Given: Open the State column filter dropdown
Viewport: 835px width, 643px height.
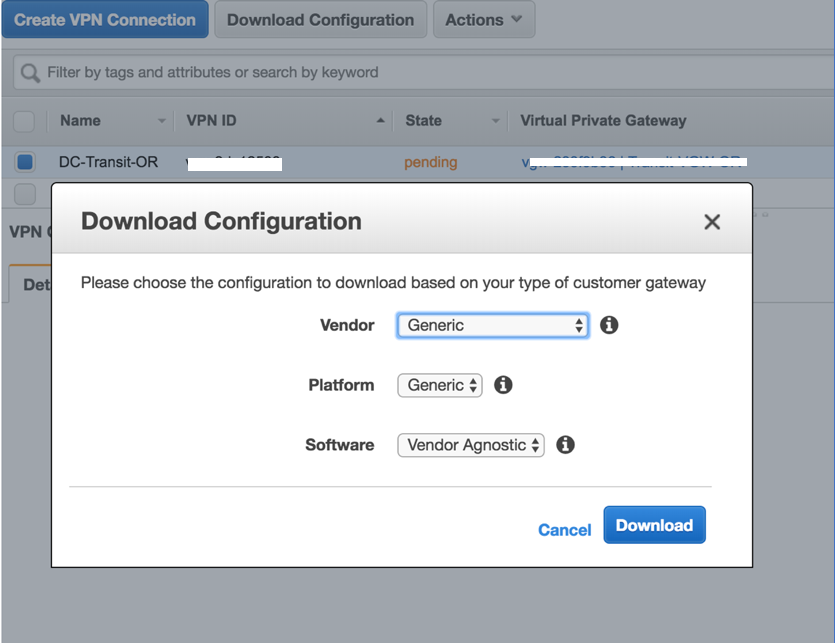Looking at the screenshot, I should coord(494,121).
